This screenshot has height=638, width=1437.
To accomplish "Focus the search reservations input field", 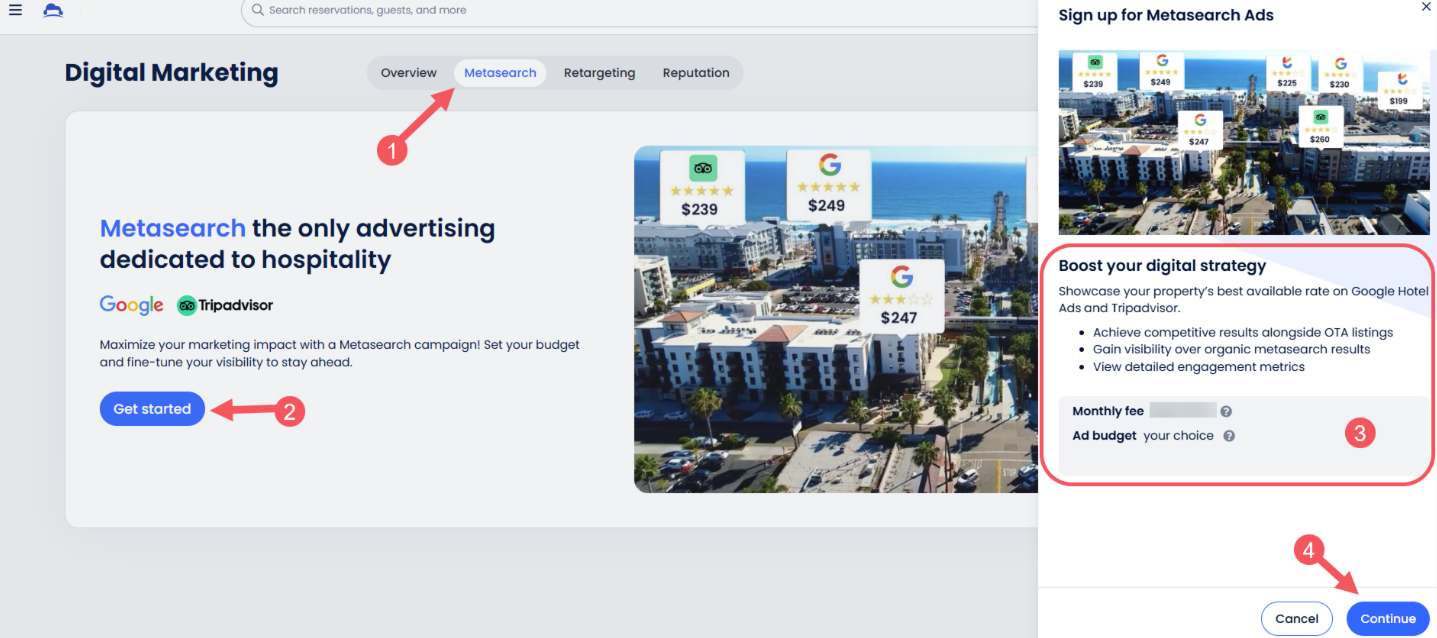I will (600, 10).
